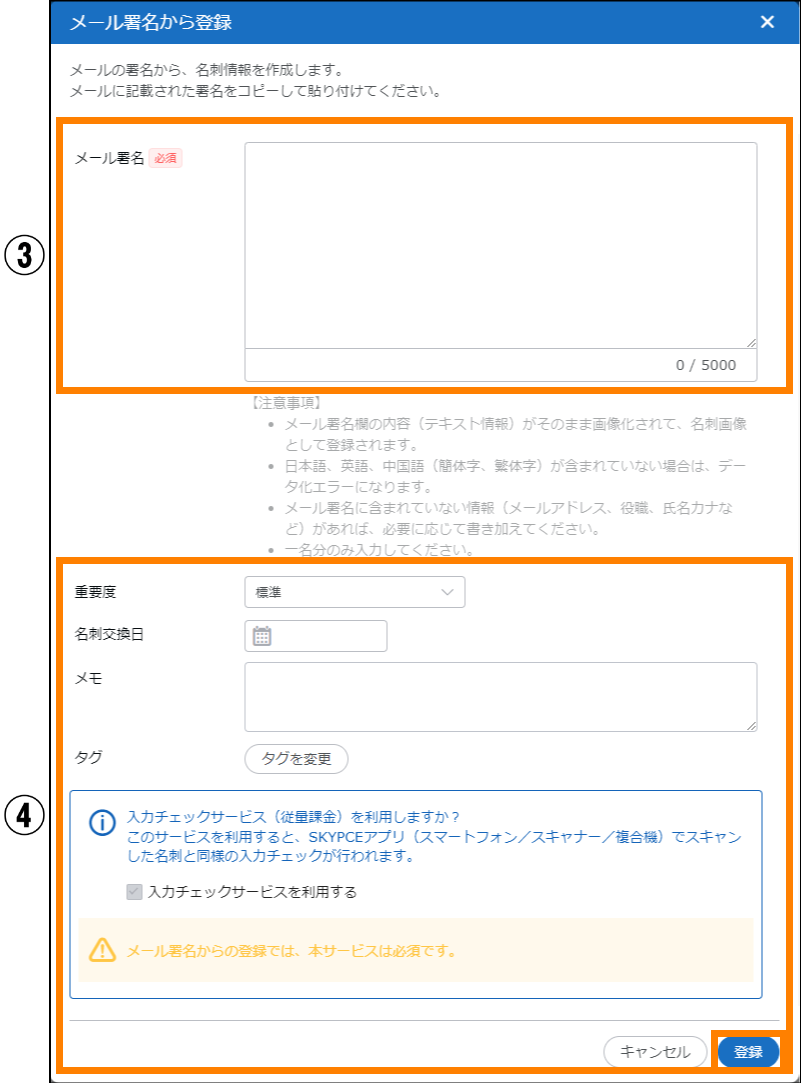
Task: Submit with the blue 登録 button
Action: tap(748, 1051)
